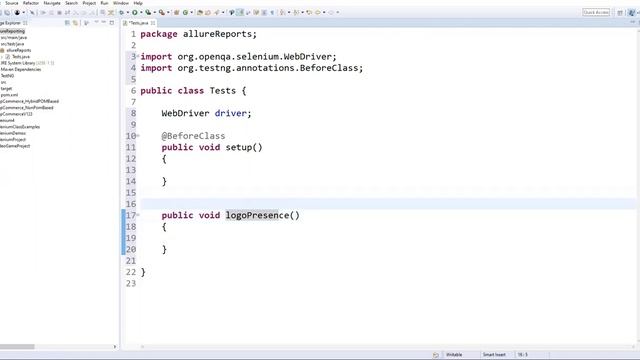This screenshot has height=360, width=640.
Task: Select the Commerce_NonPomBased project
Action: point(27,108)
